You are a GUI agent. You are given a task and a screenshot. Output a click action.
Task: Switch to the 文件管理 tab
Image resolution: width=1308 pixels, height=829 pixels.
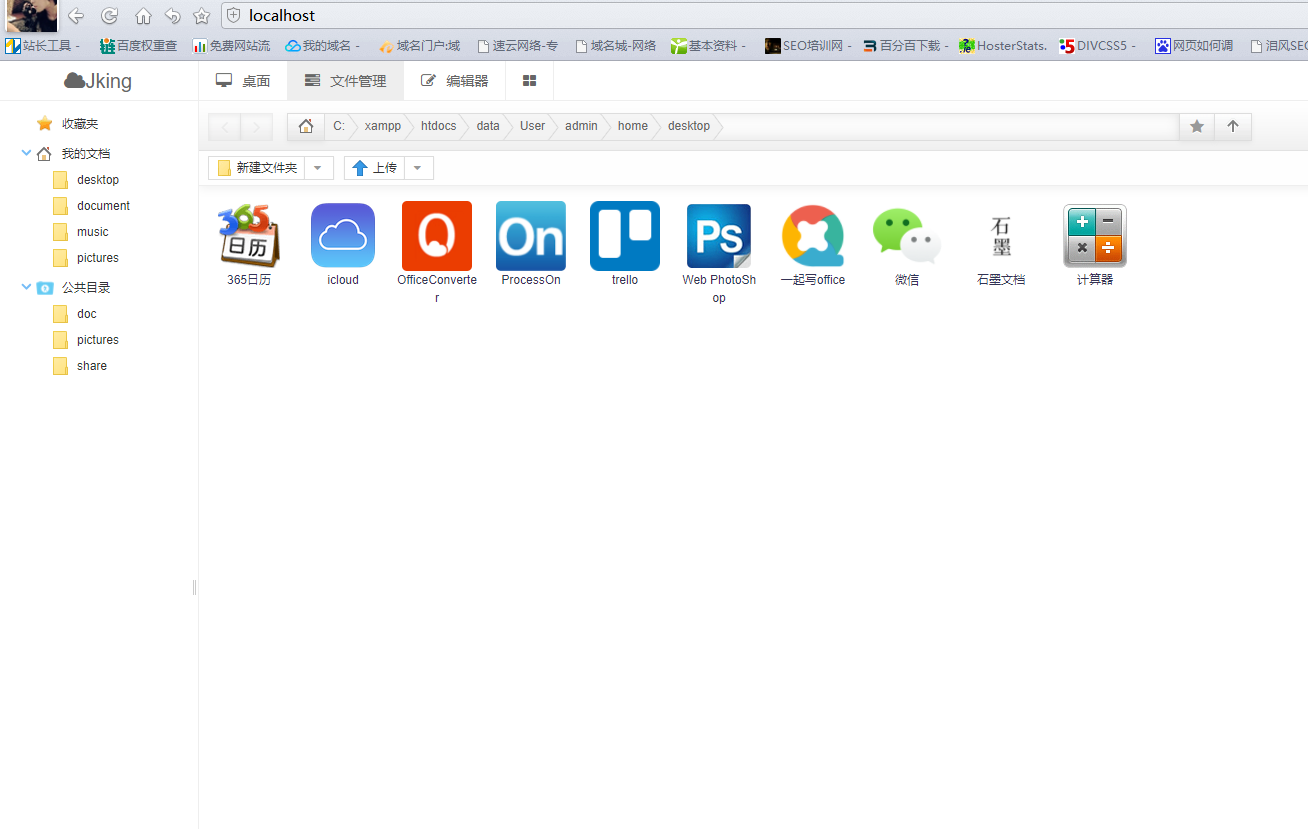pyautogui.click(x=345, y=81)
